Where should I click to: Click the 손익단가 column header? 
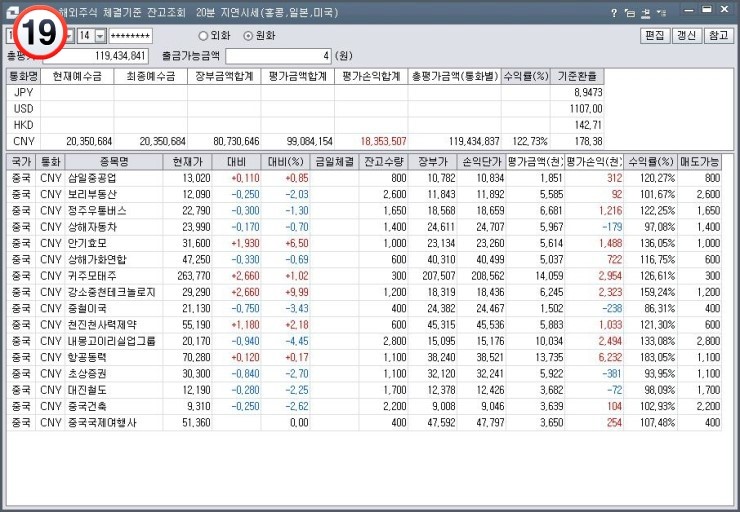click(x=481, y=162)
